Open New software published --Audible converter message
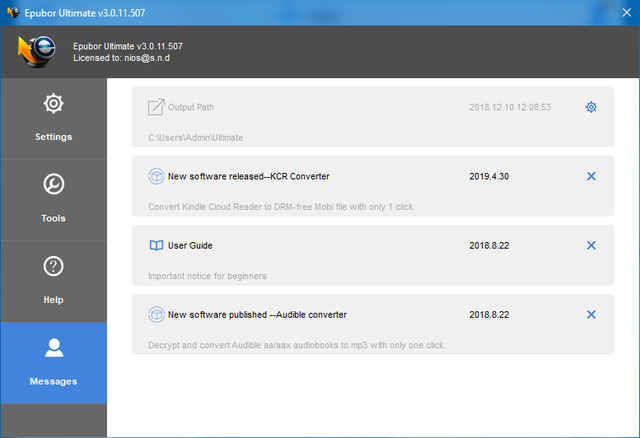The height and width of the screenshot is (438, 640). tap(257, 314)
